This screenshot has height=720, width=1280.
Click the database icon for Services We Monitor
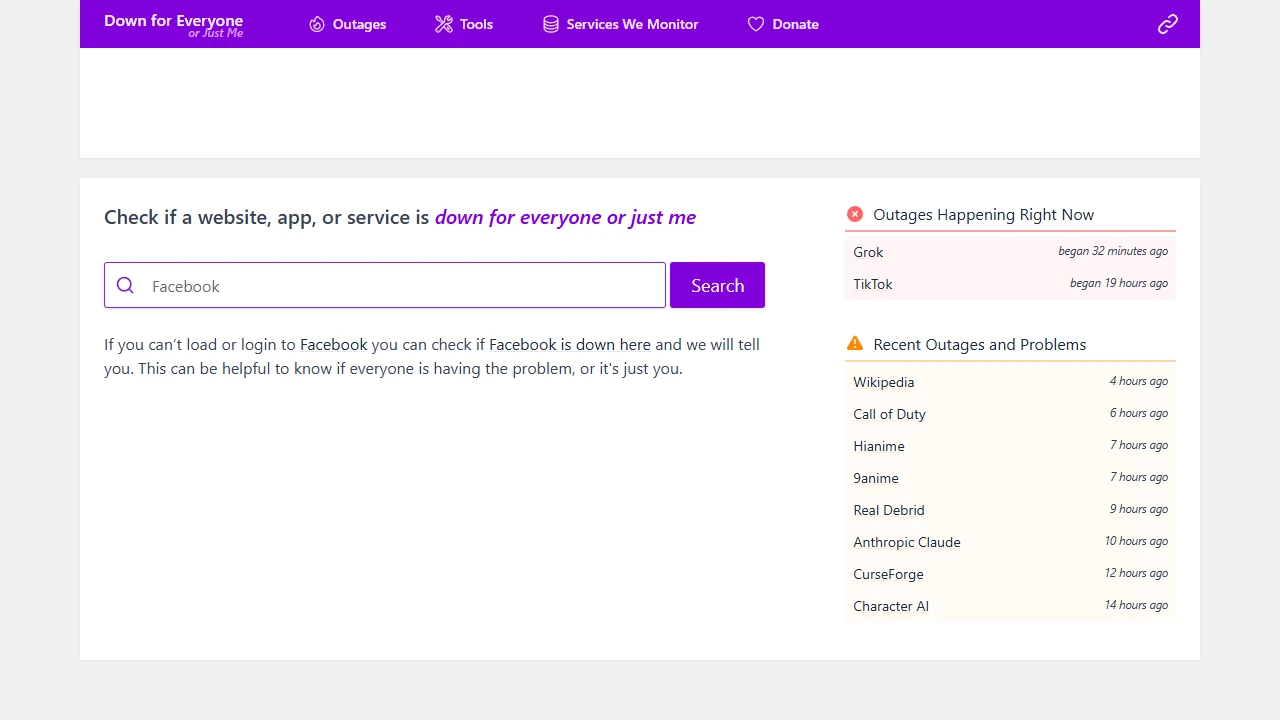pos(551,24)
